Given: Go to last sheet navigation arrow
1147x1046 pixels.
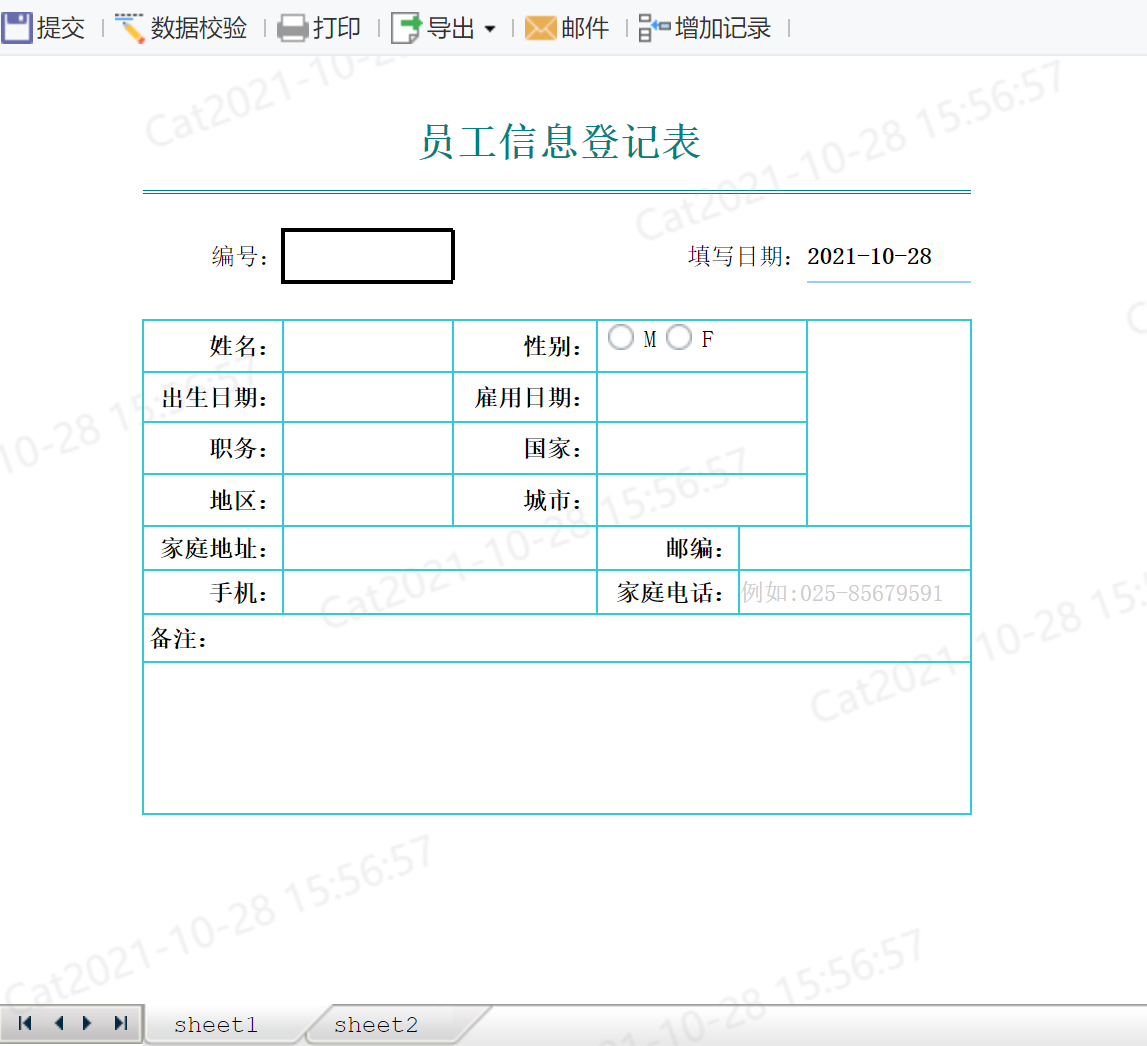Looking at the screenshot, I should point(121,1023).
